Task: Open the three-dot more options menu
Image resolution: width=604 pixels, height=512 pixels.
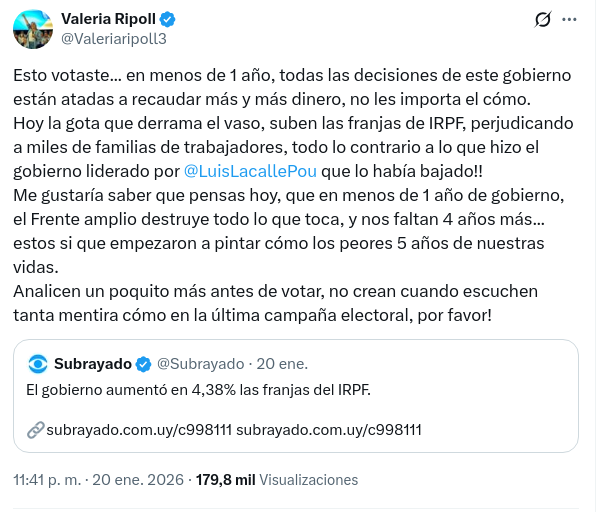Action: (570, 20)
